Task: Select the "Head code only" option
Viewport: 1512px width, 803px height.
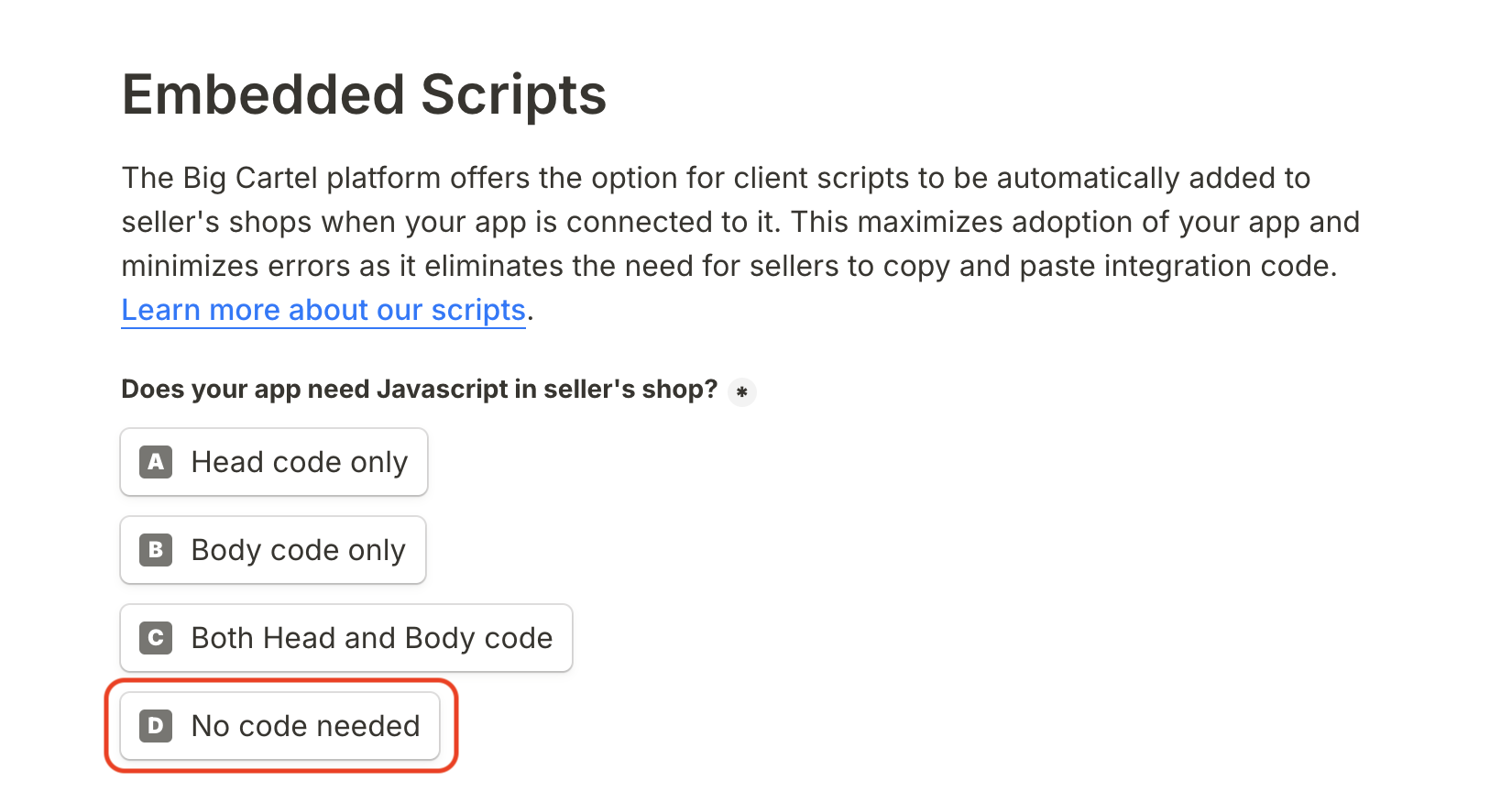Action: [x=299, y=462]
